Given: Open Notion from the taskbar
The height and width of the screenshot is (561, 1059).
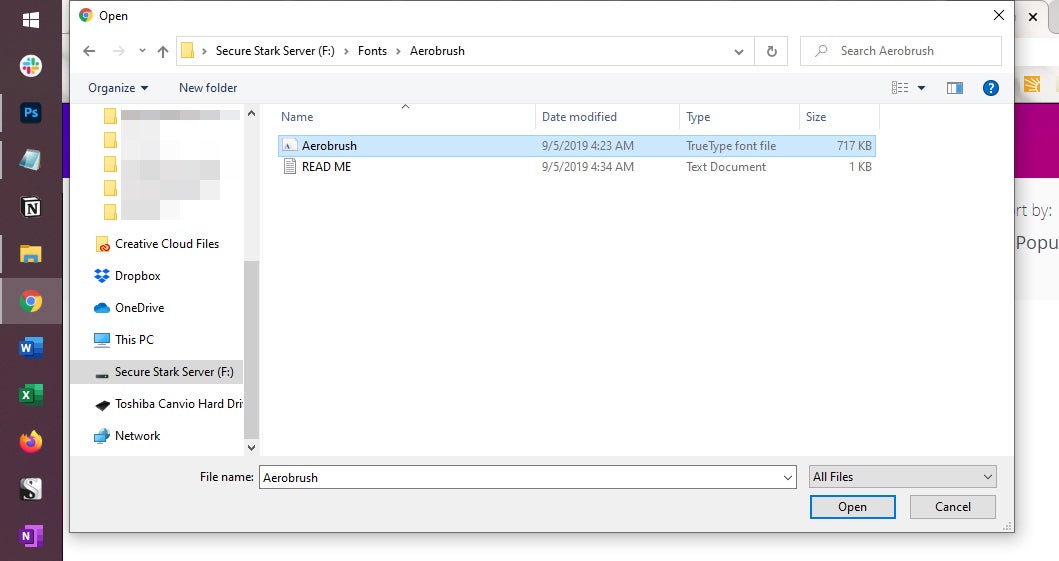Looking at the screenshot, I should [x=31, y=207].
